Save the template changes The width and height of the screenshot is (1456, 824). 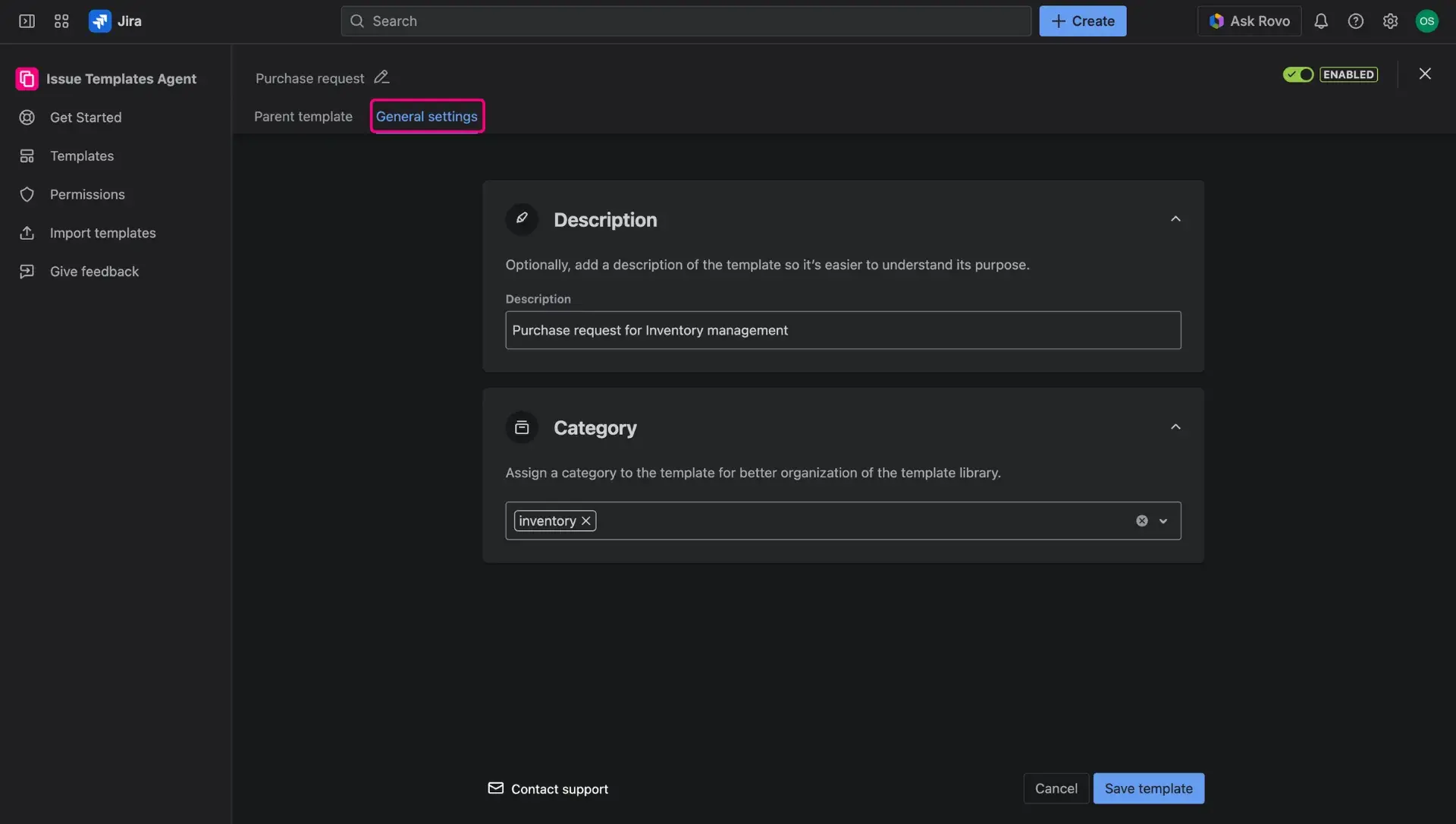point(1148,788)
